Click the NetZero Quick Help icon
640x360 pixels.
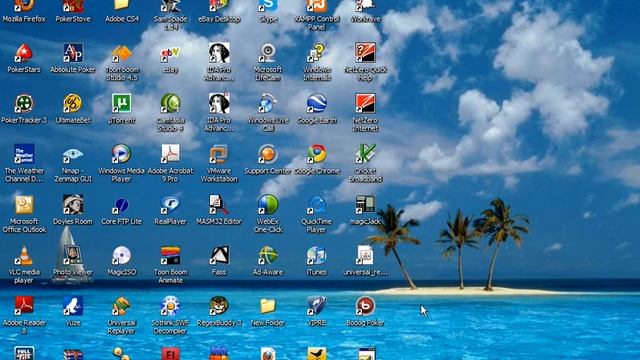coord(365,53)
